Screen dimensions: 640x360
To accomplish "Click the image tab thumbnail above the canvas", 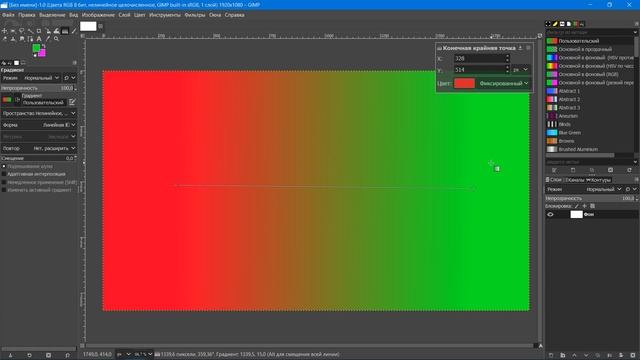I will tap(88, 26).
